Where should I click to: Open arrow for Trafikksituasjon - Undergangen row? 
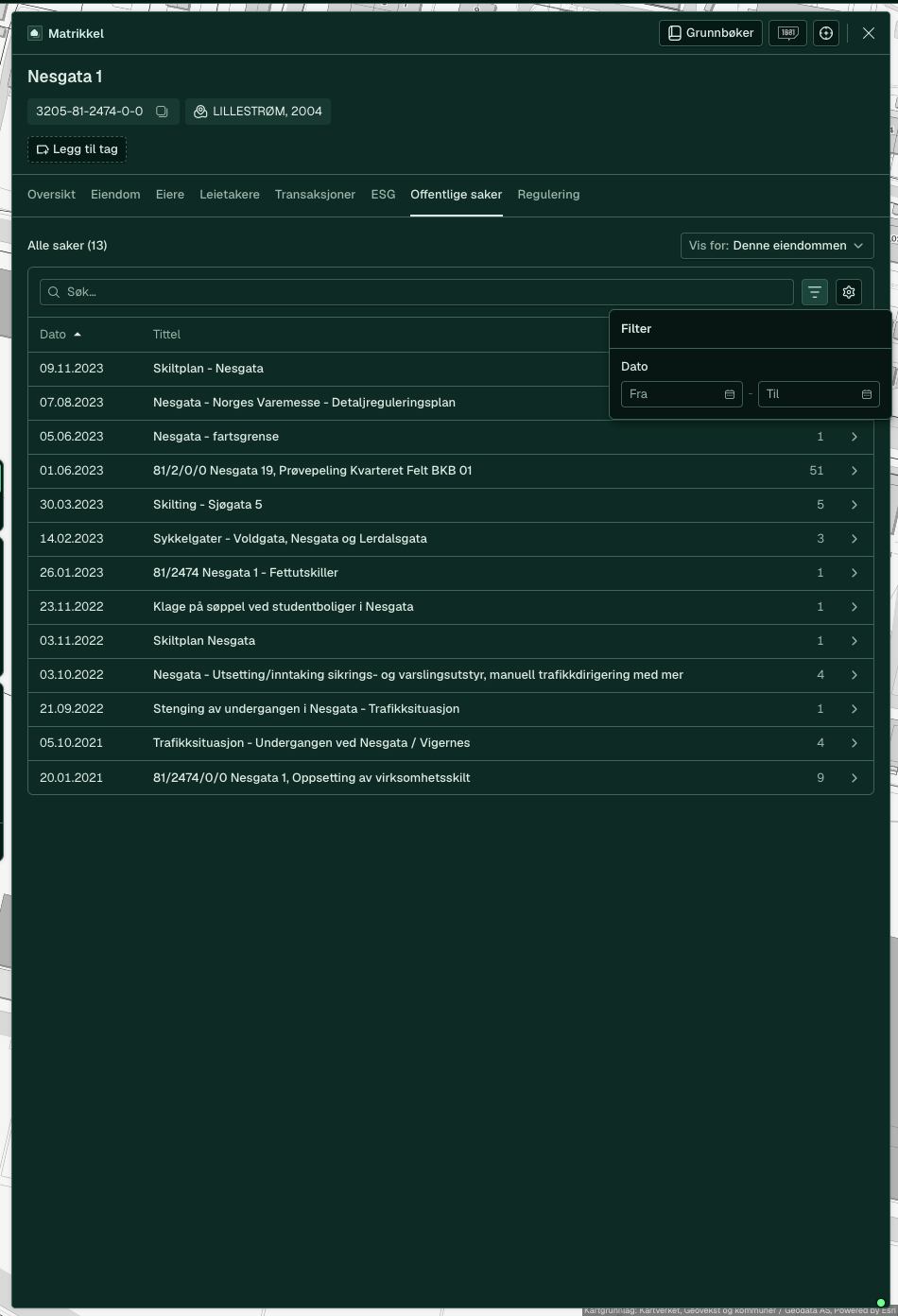[x=855, y=743]
